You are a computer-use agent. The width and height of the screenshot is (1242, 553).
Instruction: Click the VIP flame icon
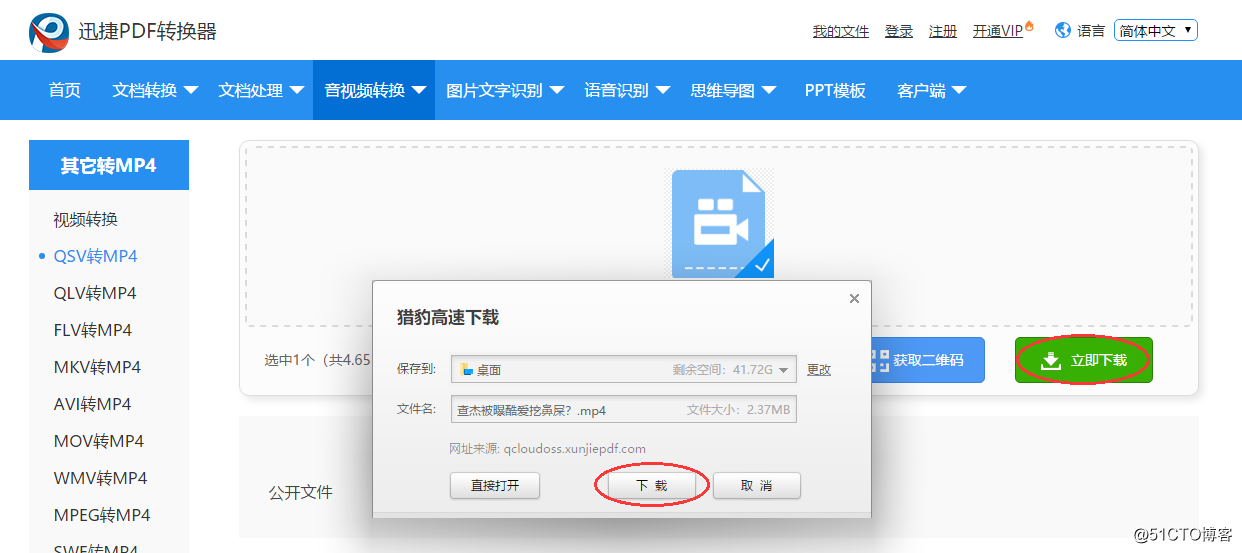pos(1030,26)
